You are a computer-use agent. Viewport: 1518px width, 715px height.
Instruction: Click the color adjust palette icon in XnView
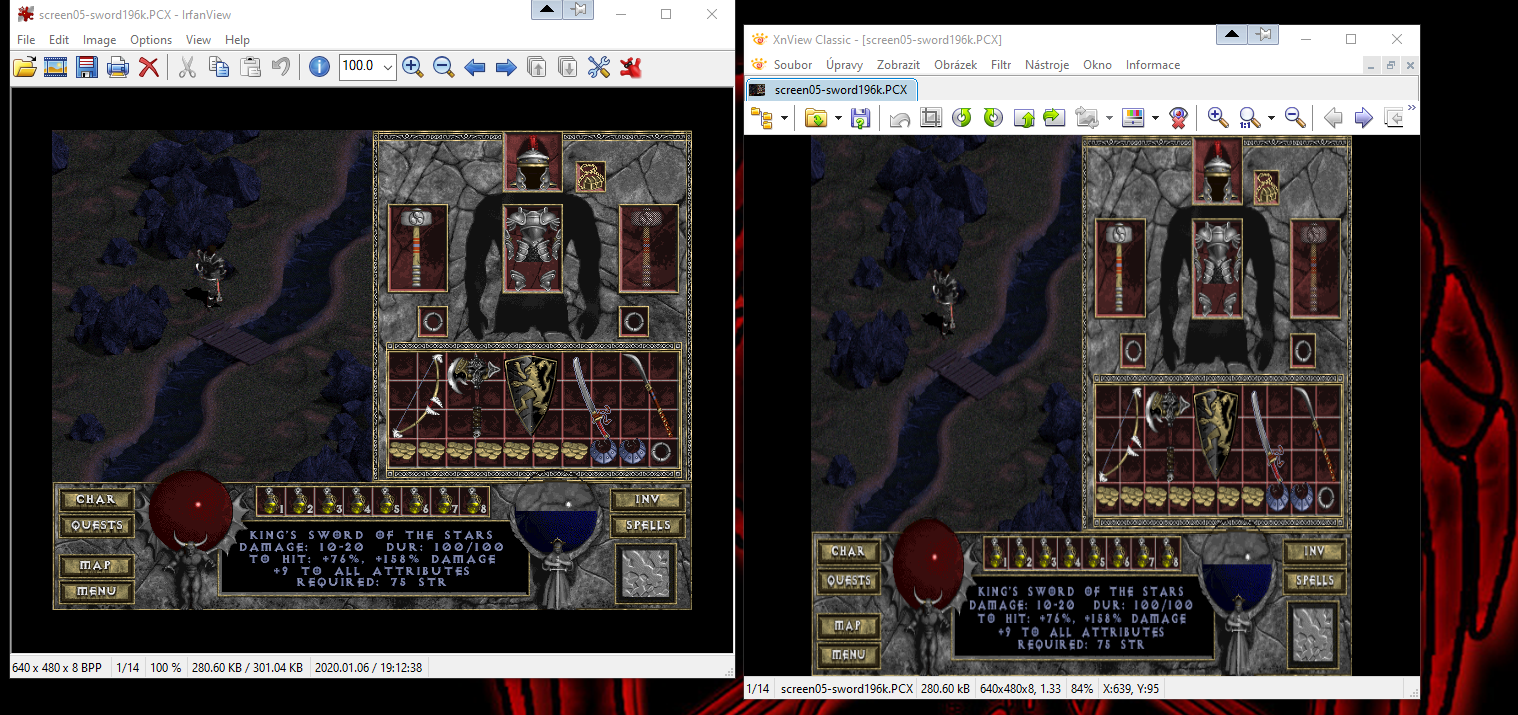tap(1133, 118)
